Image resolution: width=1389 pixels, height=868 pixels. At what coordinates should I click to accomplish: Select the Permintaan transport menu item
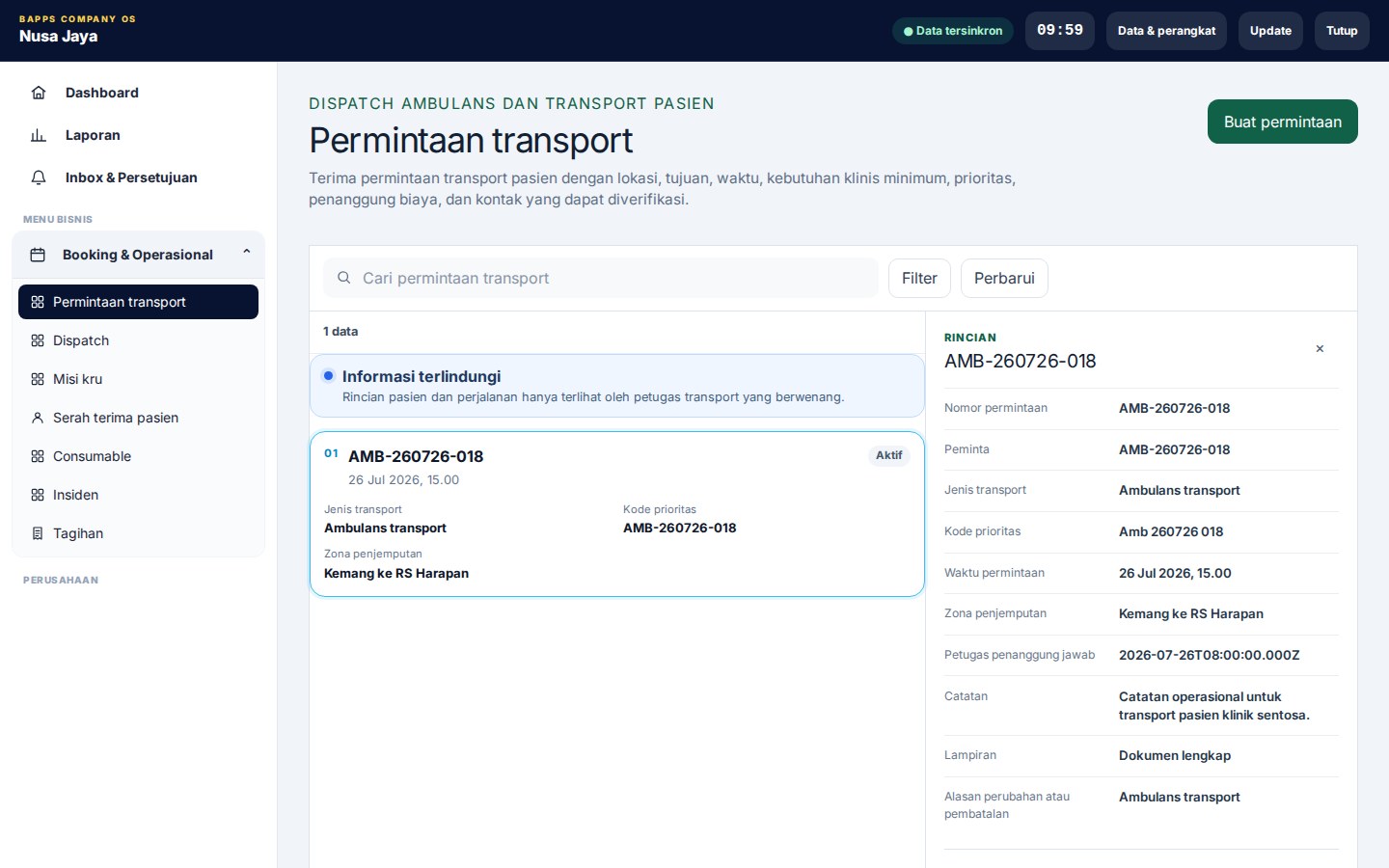point(138,302)
